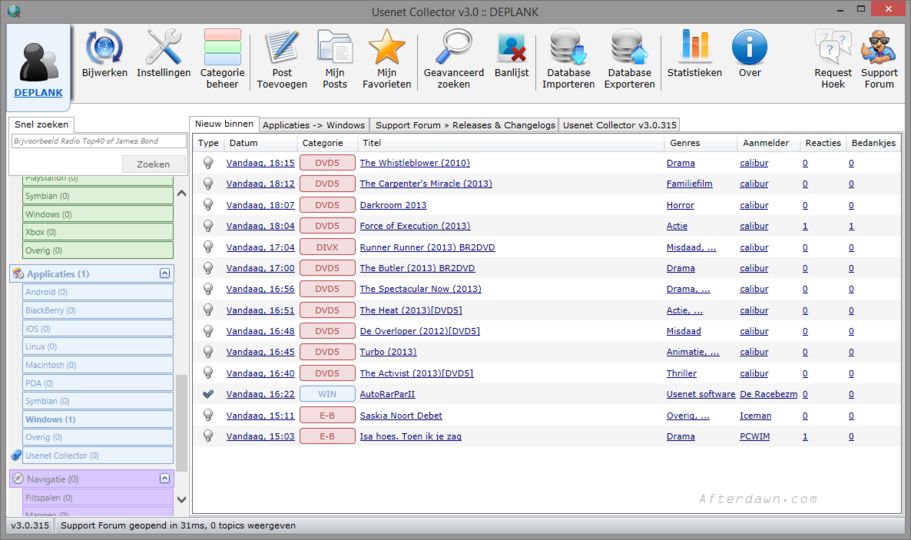Click WIN category badge

tap(327, 394)
